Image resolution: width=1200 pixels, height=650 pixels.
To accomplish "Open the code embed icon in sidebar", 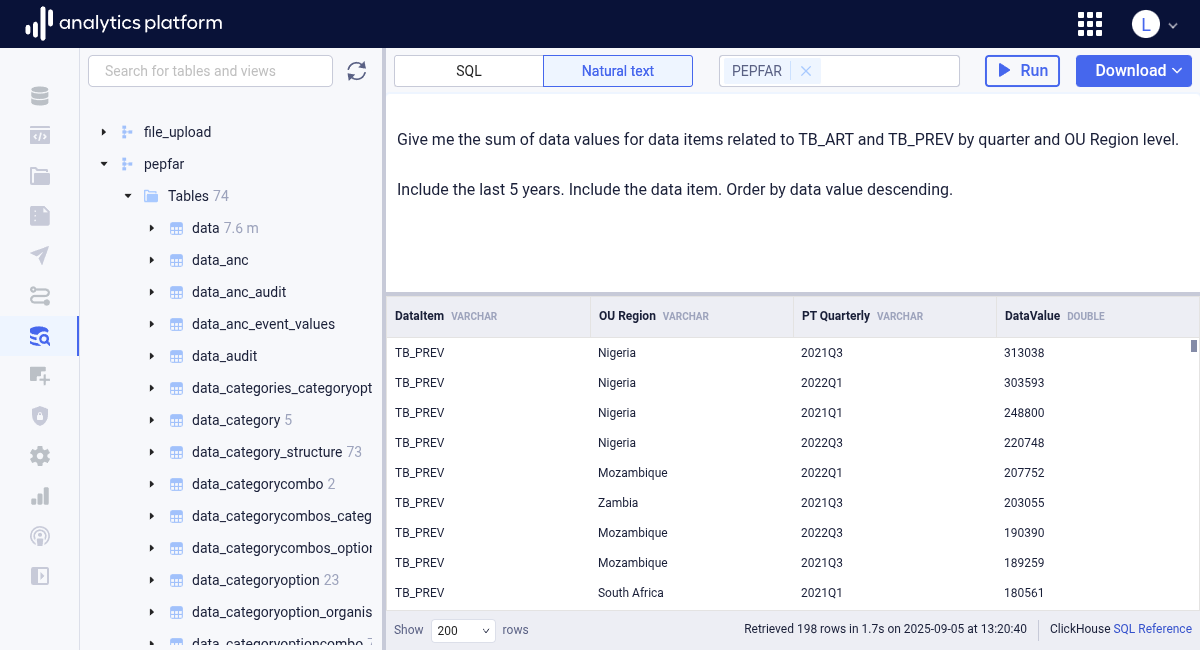I will (x=40, y=136).
